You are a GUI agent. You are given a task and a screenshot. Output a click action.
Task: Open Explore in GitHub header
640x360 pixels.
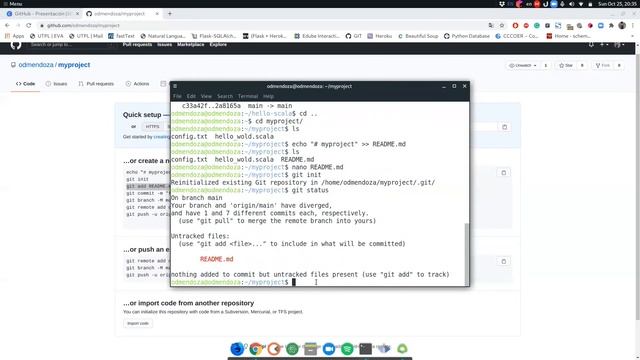218,44
